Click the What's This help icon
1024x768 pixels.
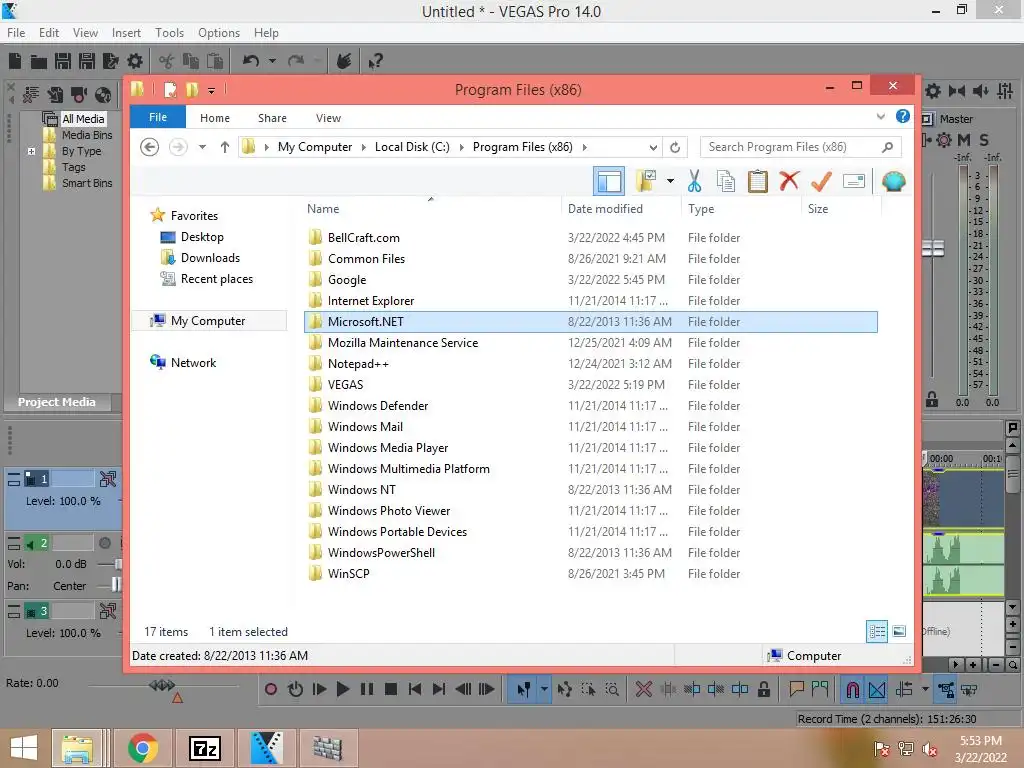click(x=375, y=61)
